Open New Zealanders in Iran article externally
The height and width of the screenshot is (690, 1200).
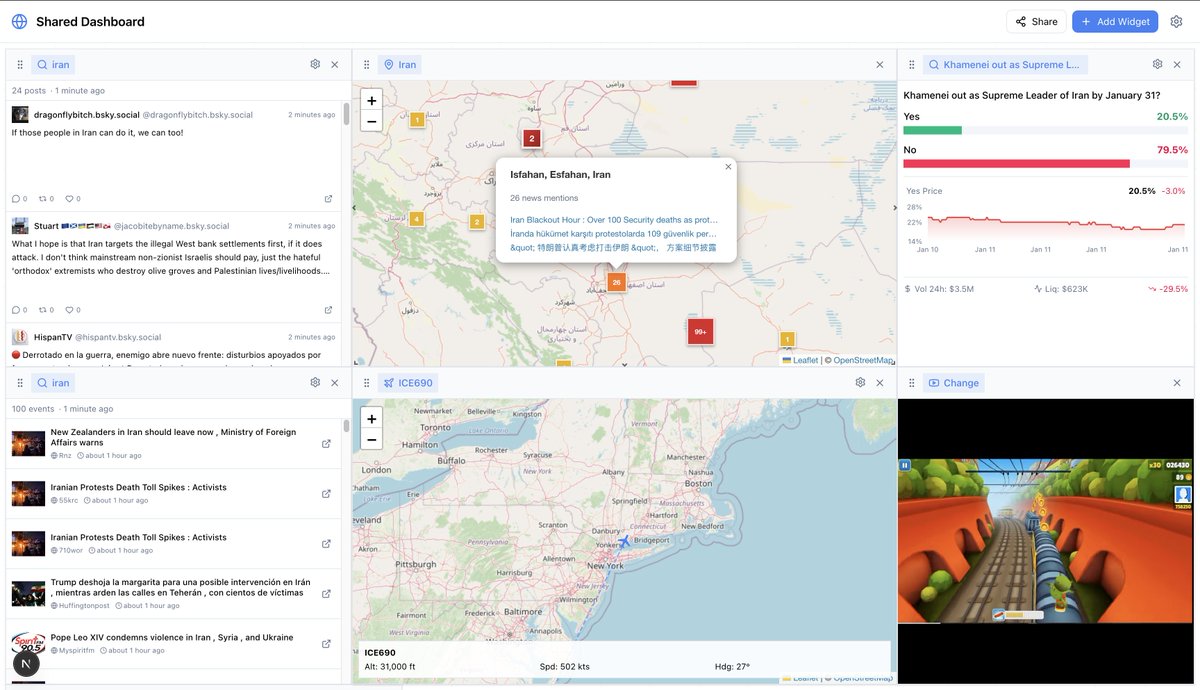tap(326, 444)
